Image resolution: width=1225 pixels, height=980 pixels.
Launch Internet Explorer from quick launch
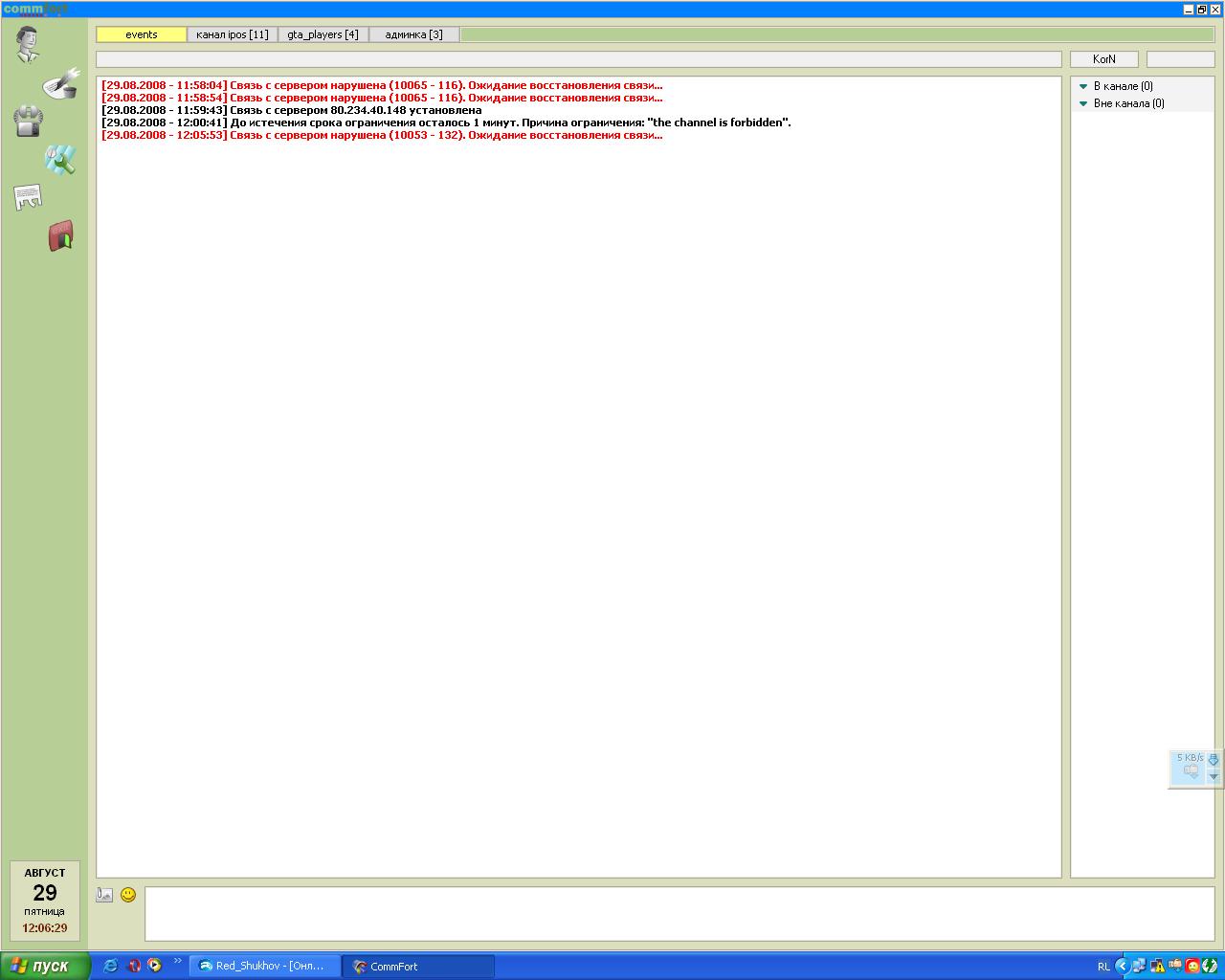pos(111,966)
